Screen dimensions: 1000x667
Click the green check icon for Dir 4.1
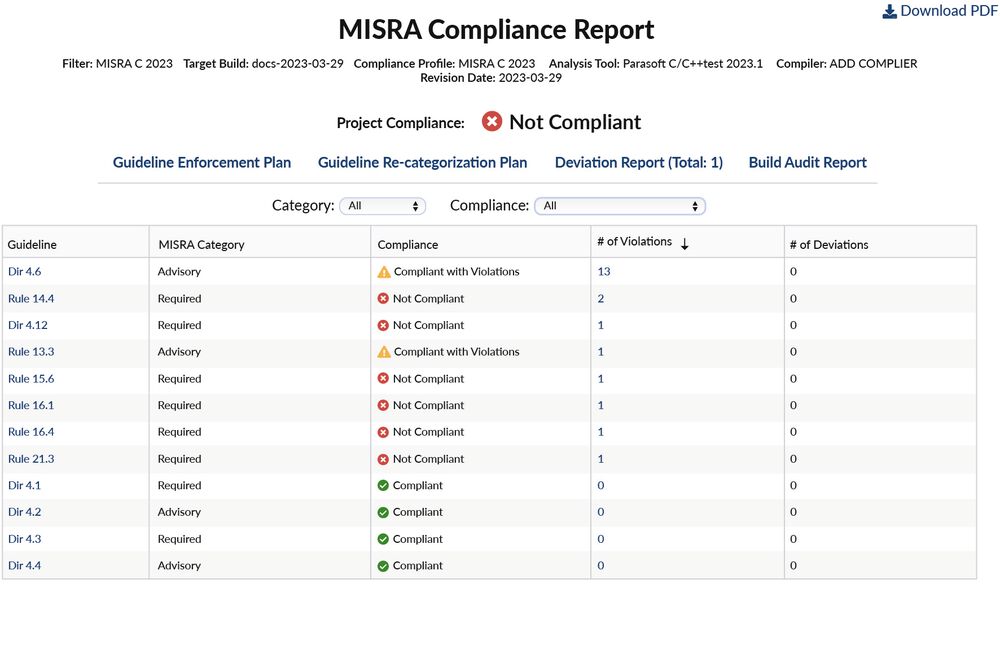pos(383,486)
